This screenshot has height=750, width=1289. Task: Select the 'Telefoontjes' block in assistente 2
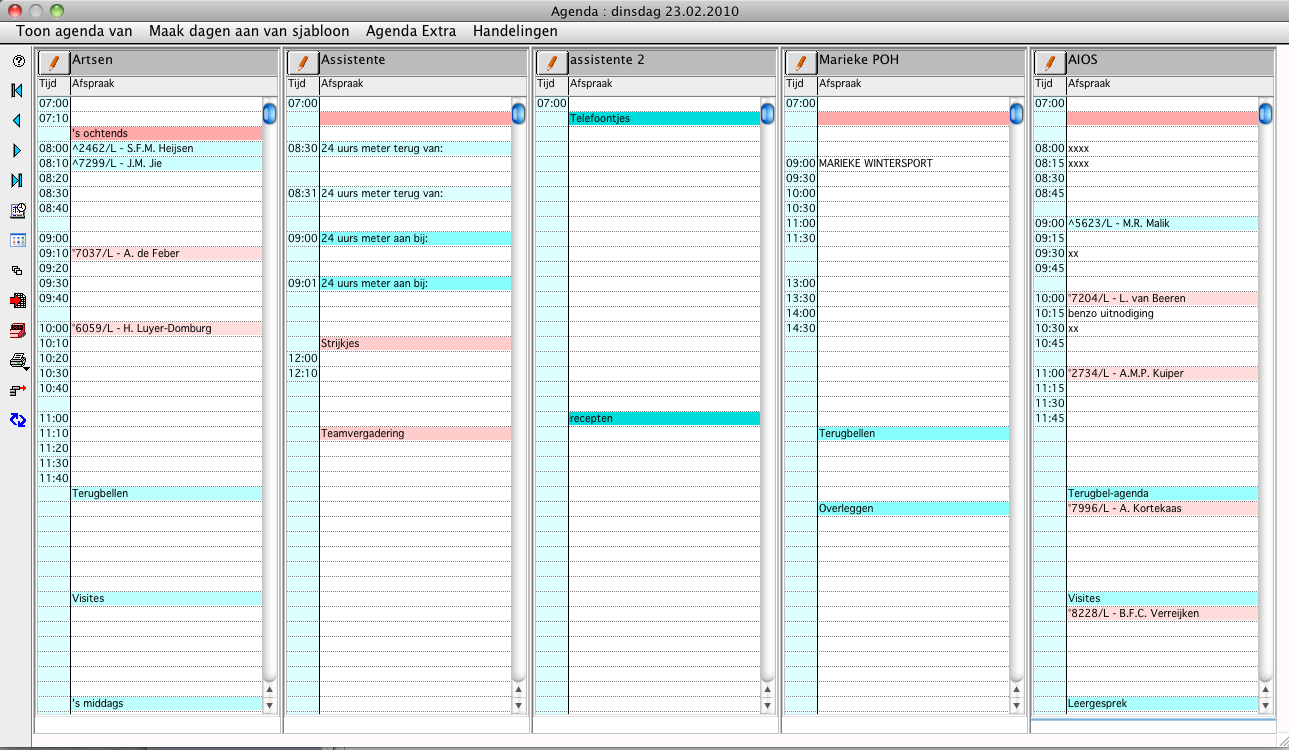point(664,118)
